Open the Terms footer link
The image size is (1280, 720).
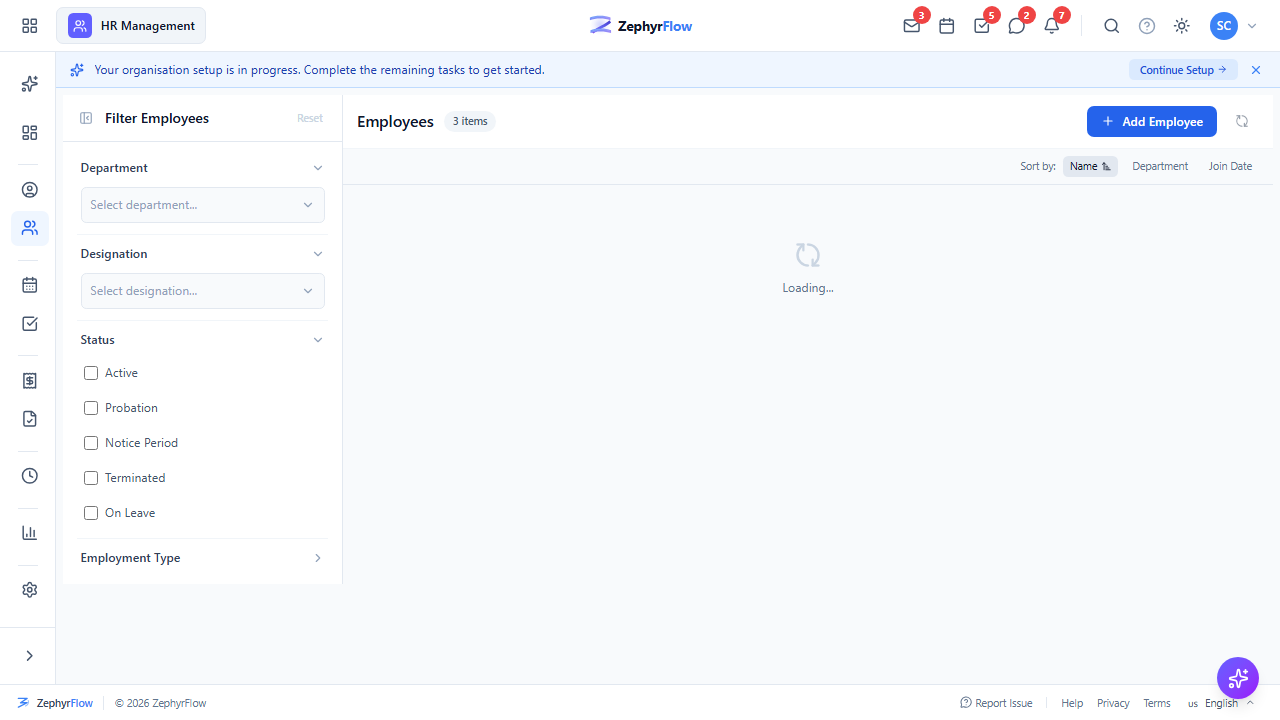pos(1157,703)
